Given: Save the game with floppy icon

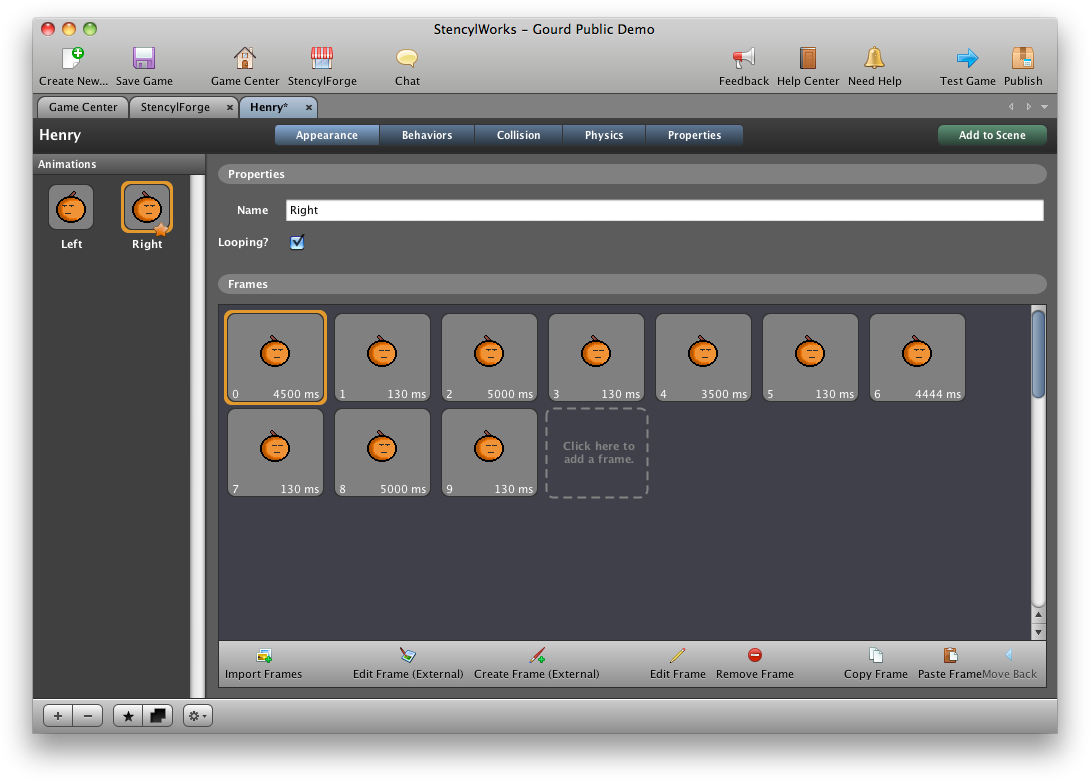Looking at the screenshot, I should click(144, 59).
